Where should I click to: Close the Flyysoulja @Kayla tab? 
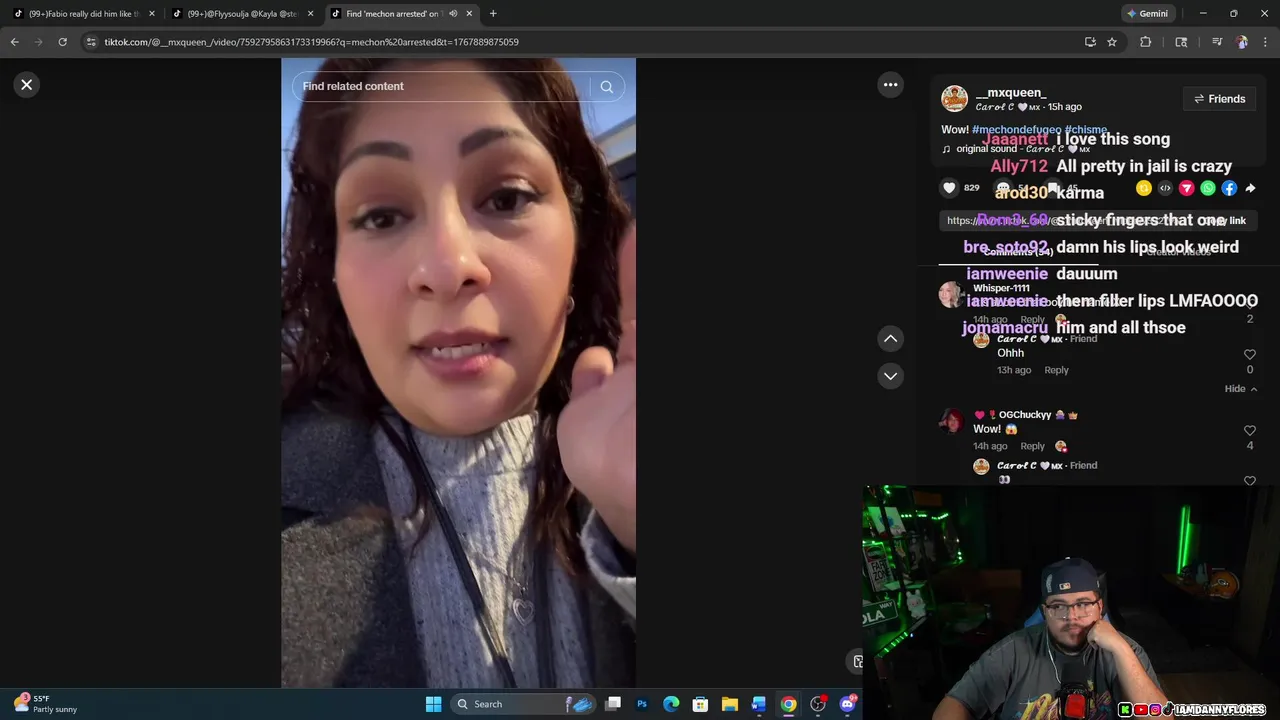[x=310, y=14]
